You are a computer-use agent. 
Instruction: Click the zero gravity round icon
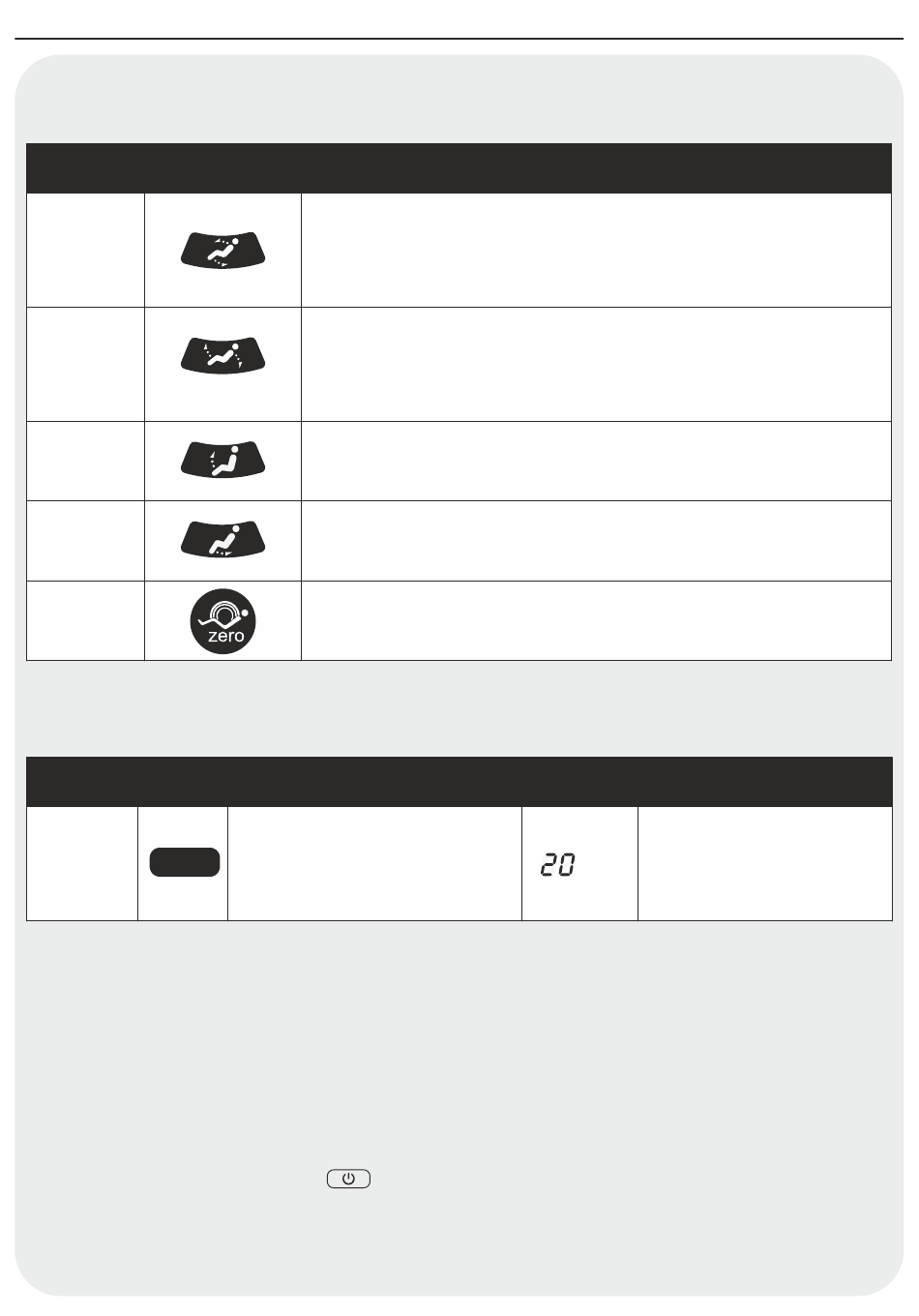(x=223, y=621)
